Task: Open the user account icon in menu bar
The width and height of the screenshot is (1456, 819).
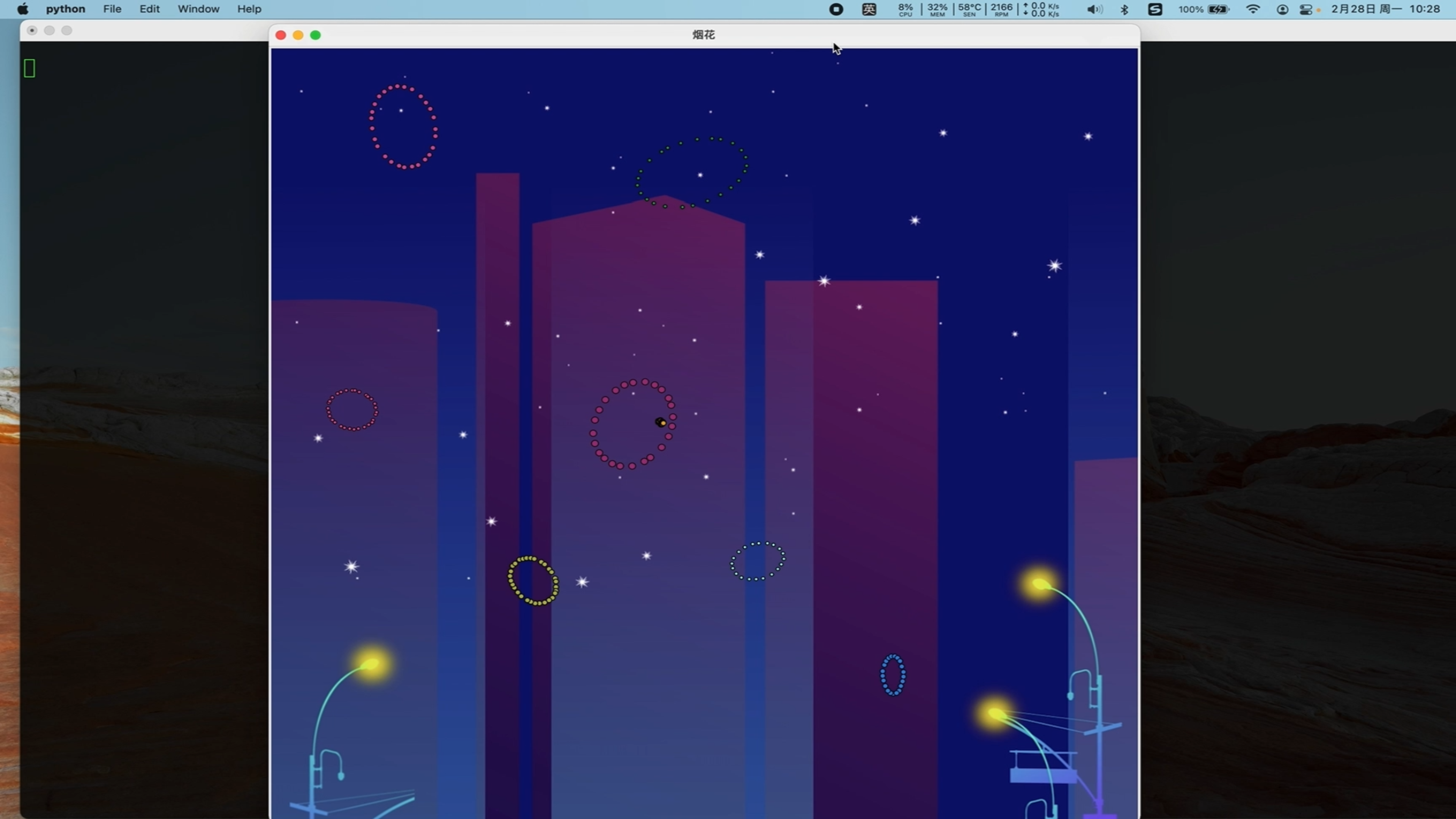Action: tap(1282, 9)
